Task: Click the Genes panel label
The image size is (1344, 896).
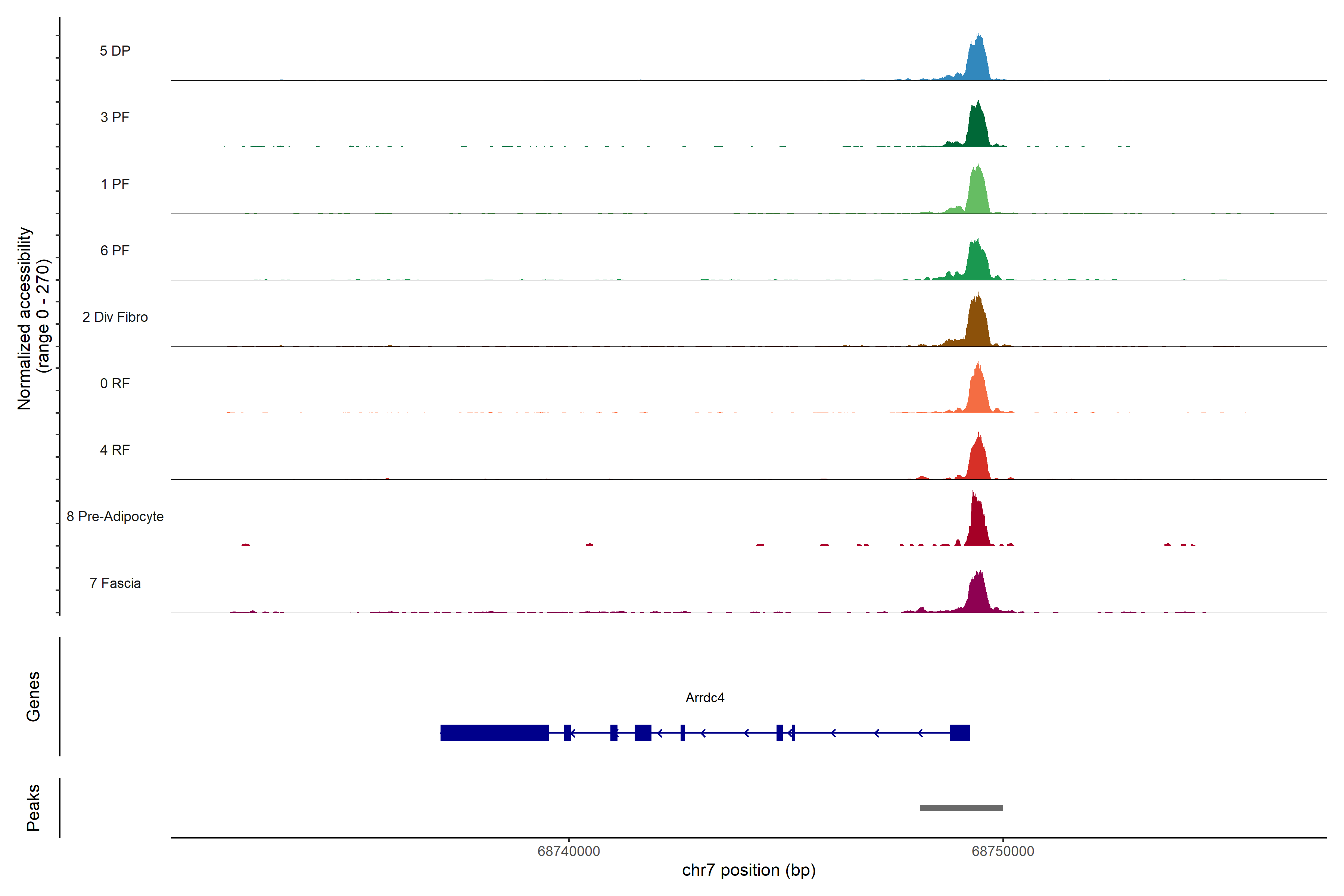Action: click(x=33, y=697)
